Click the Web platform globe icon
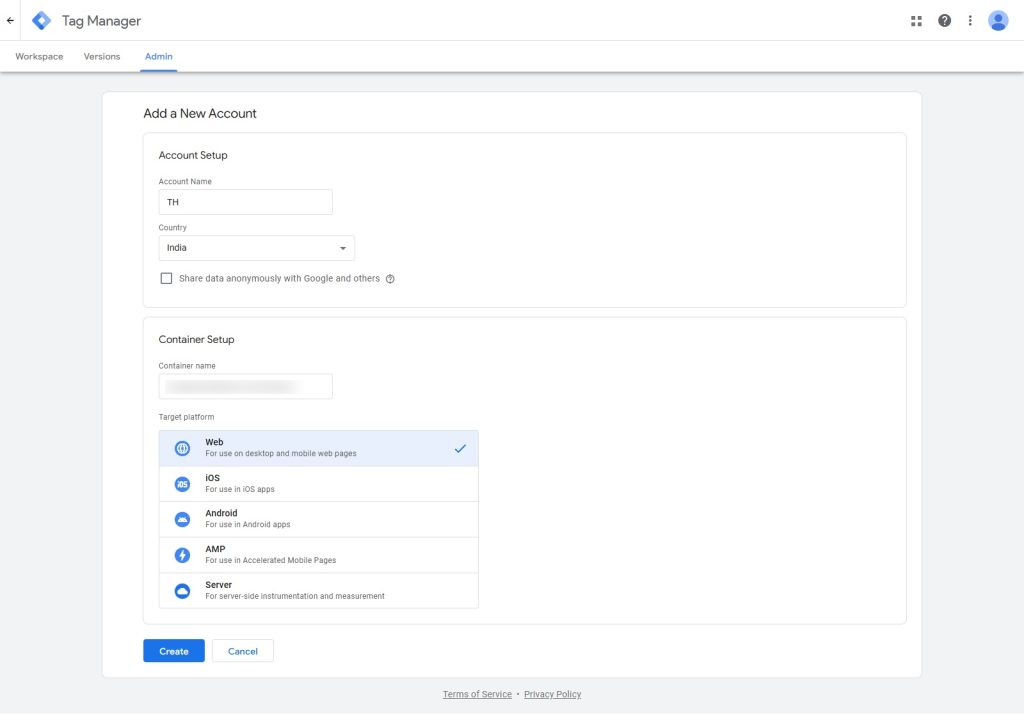 [182, 448]
